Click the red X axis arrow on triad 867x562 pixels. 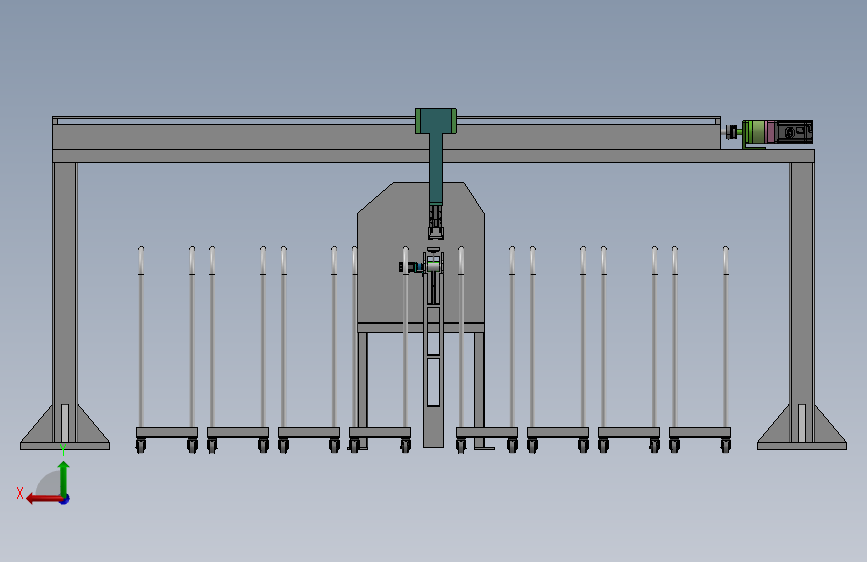[x=43, y=499]
